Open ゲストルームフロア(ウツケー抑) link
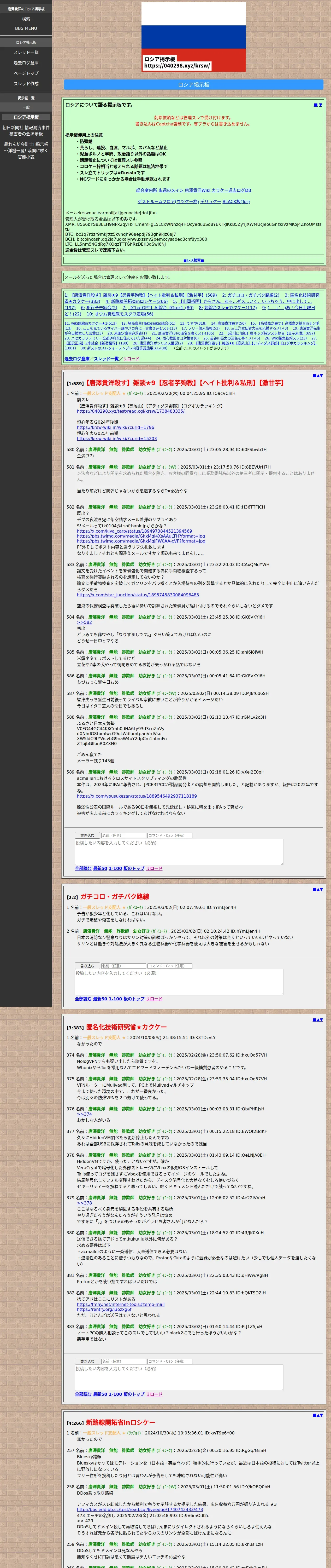Viewport: 331px width, 1568px height. (x=168, y=201)
